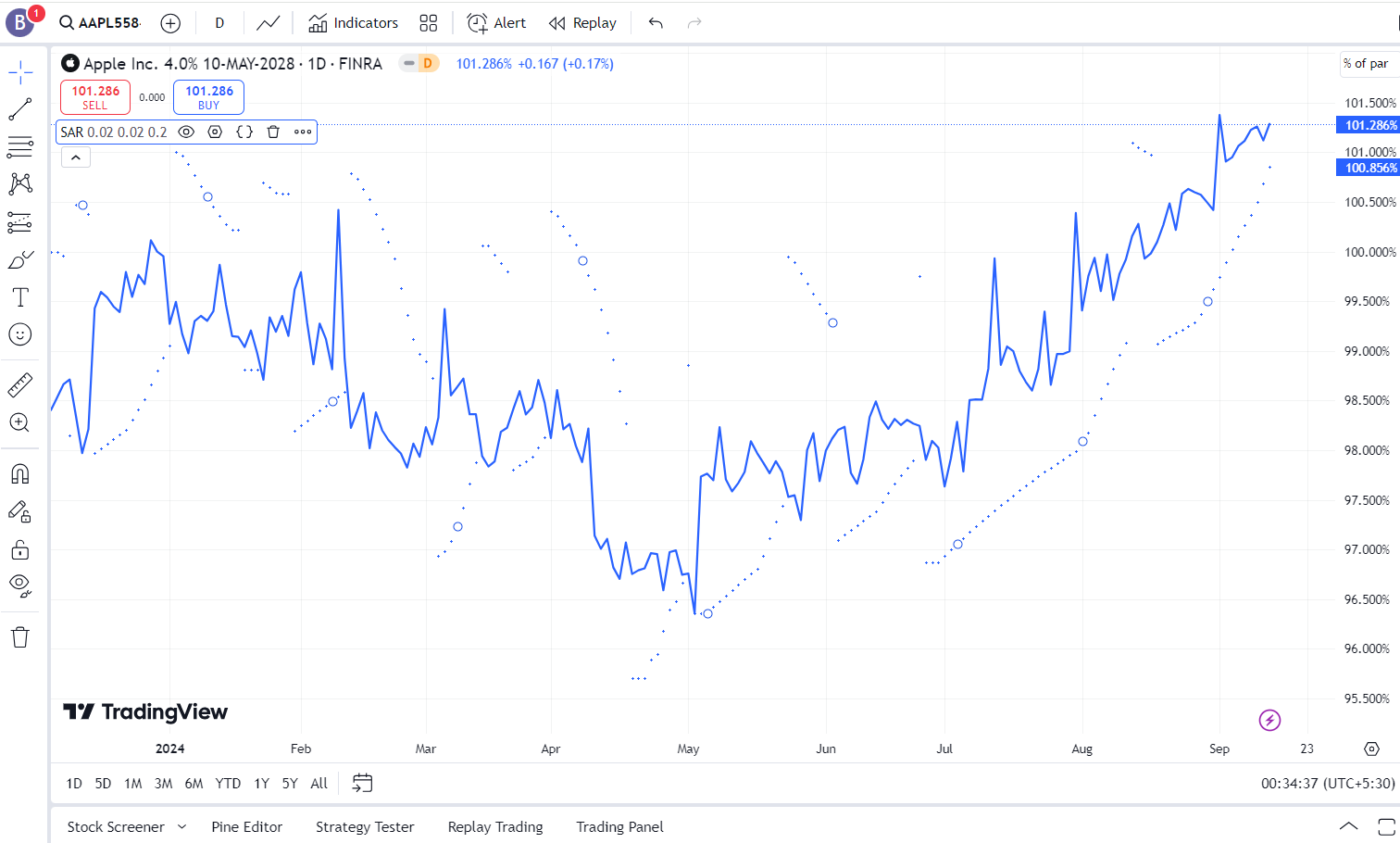Set time range to 1D

[74, 784]
